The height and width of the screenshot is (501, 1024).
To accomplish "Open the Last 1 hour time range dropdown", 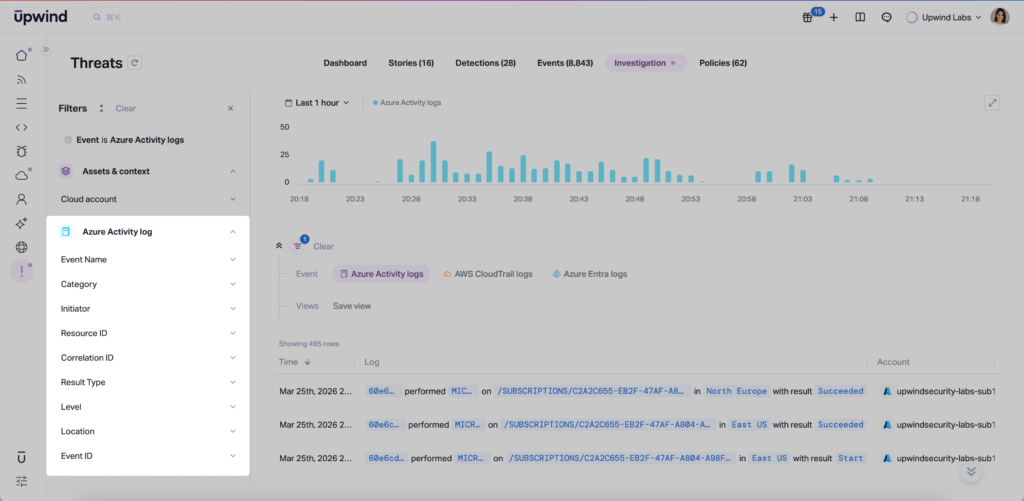I will point(317,103).
